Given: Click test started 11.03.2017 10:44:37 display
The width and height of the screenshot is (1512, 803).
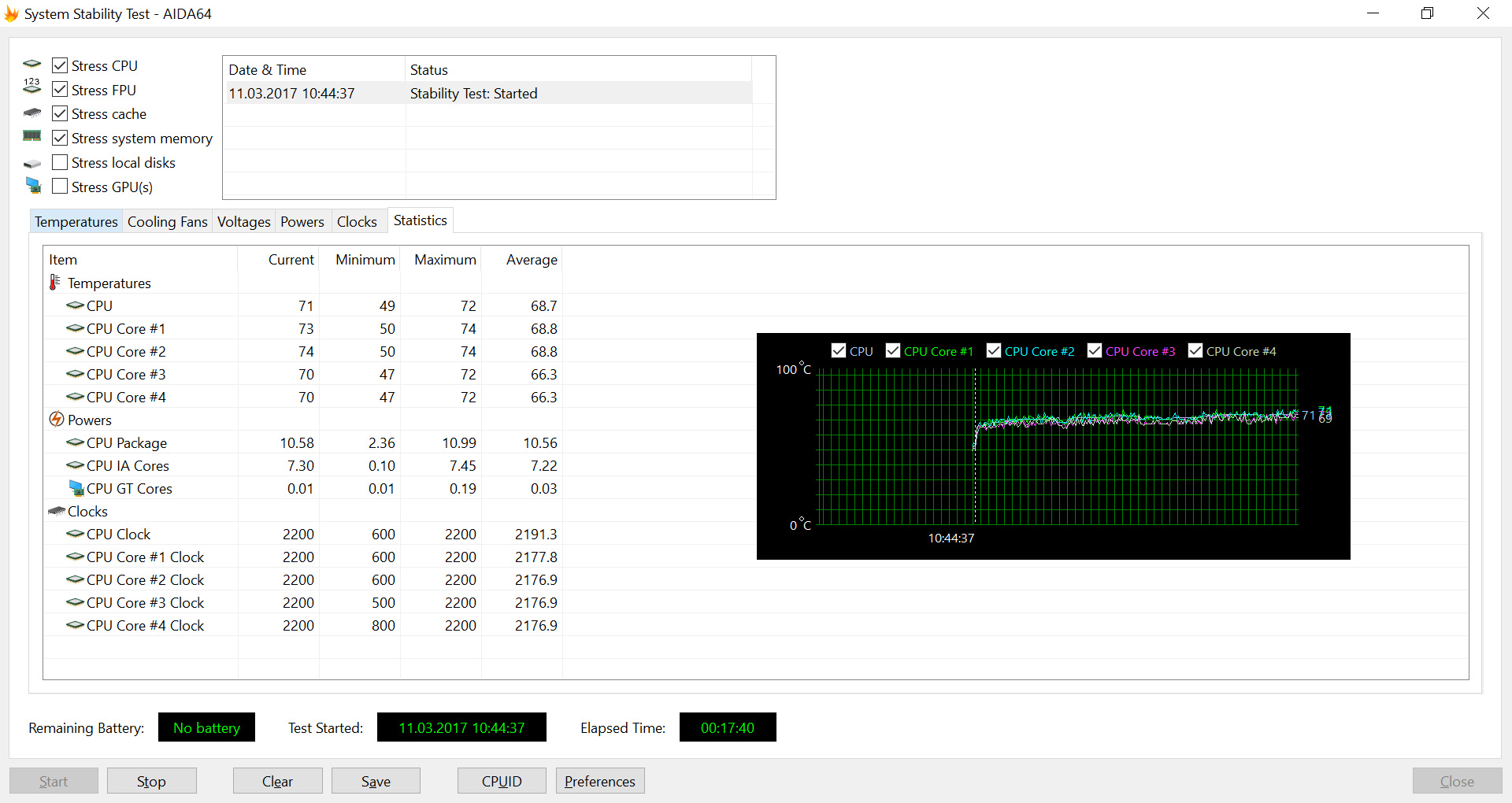Looking at the screenshot, I should pos(461,727).
